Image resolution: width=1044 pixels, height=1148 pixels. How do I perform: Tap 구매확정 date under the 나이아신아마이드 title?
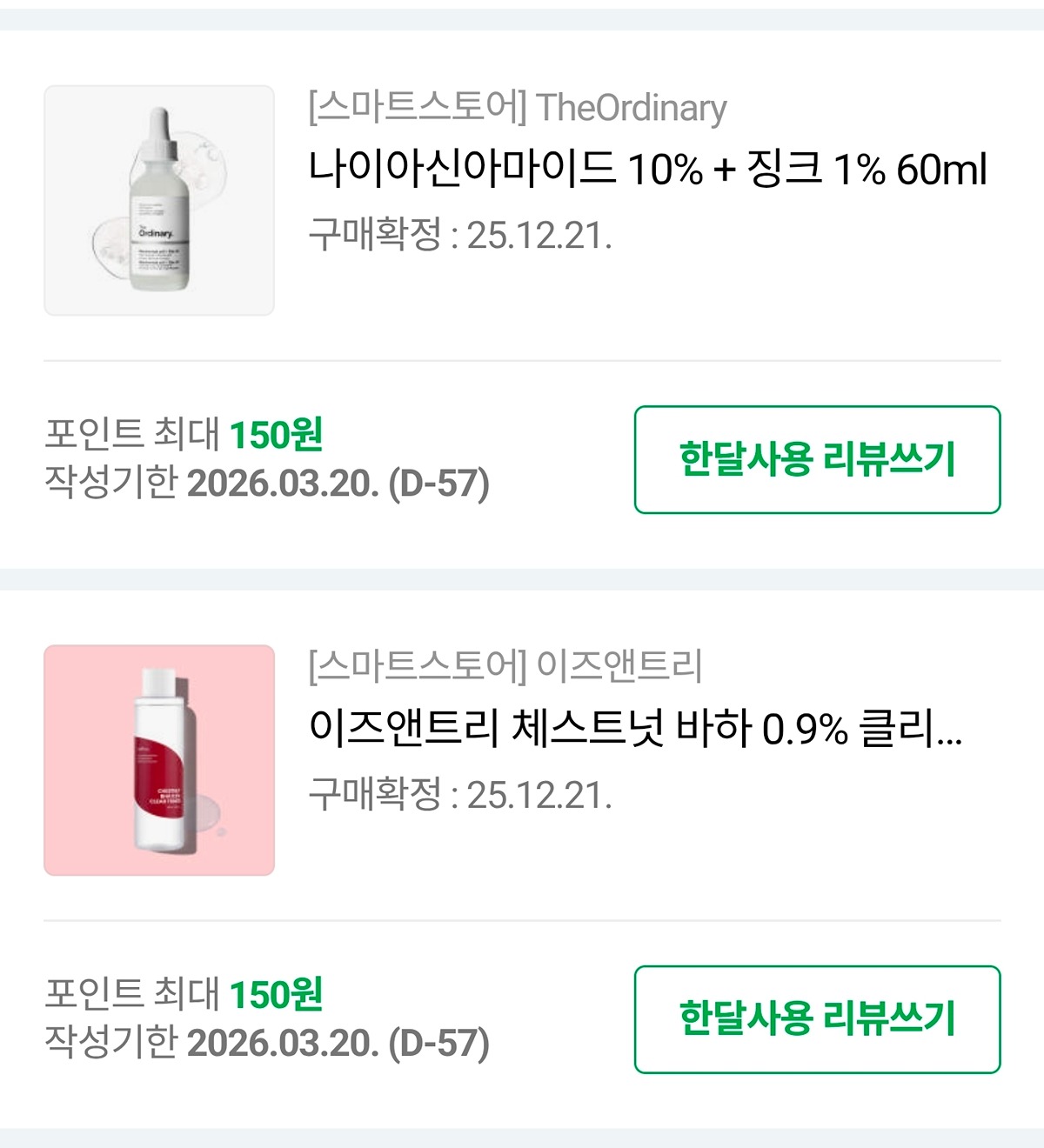(460, 235)
